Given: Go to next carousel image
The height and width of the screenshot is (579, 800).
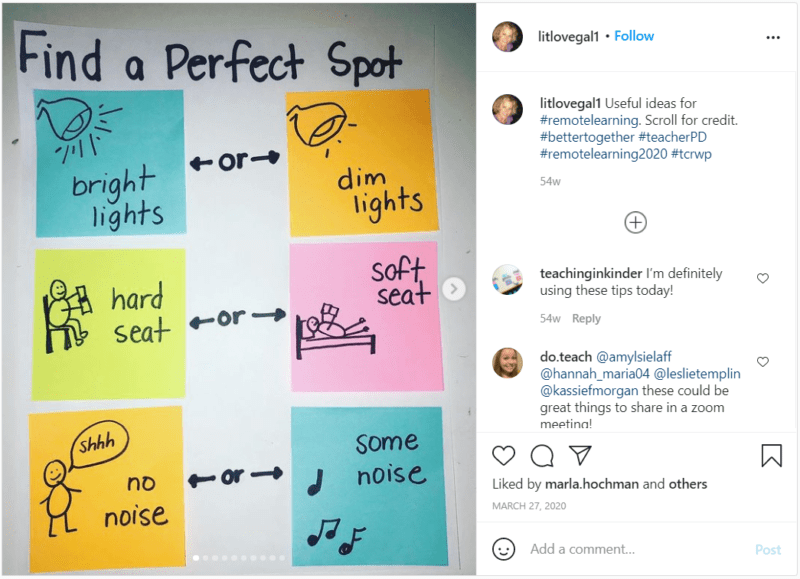Looking at the screenshot, I should coord(454,289).
